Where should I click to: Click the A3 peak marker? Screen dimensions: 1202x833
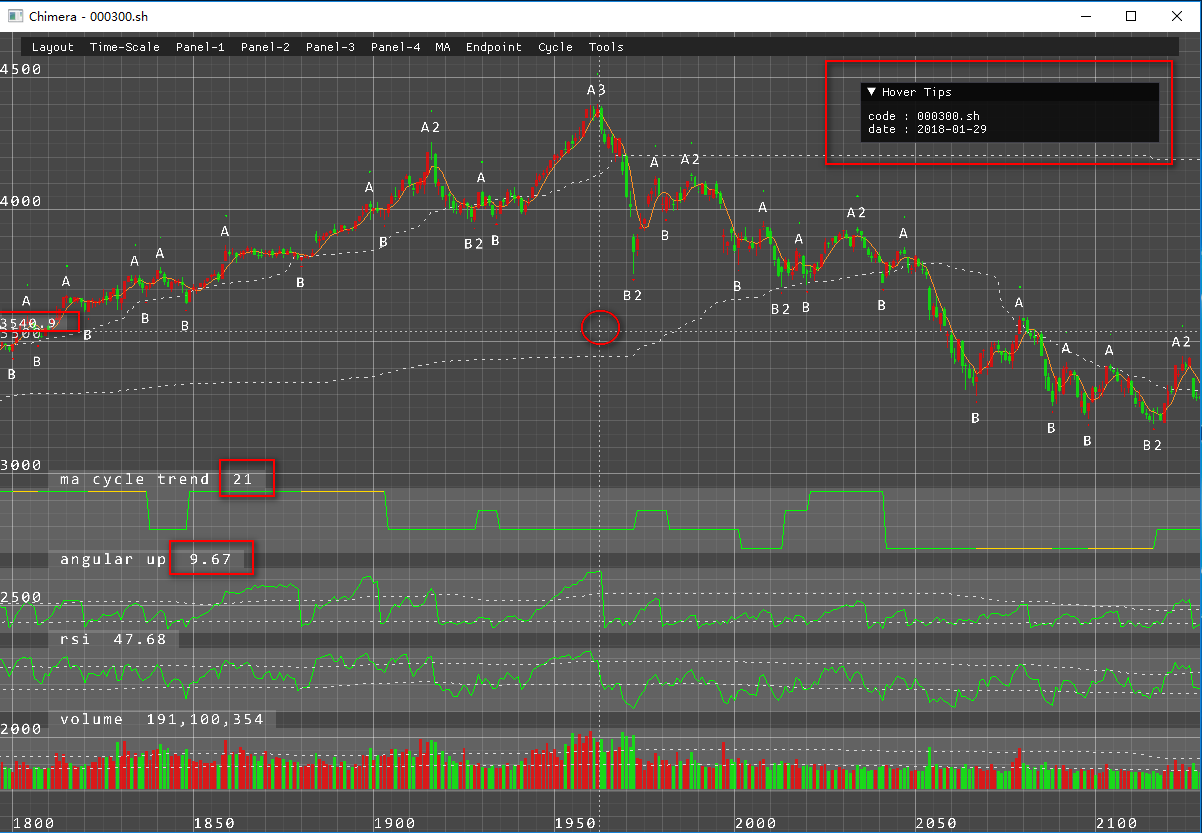pos(596,90)
